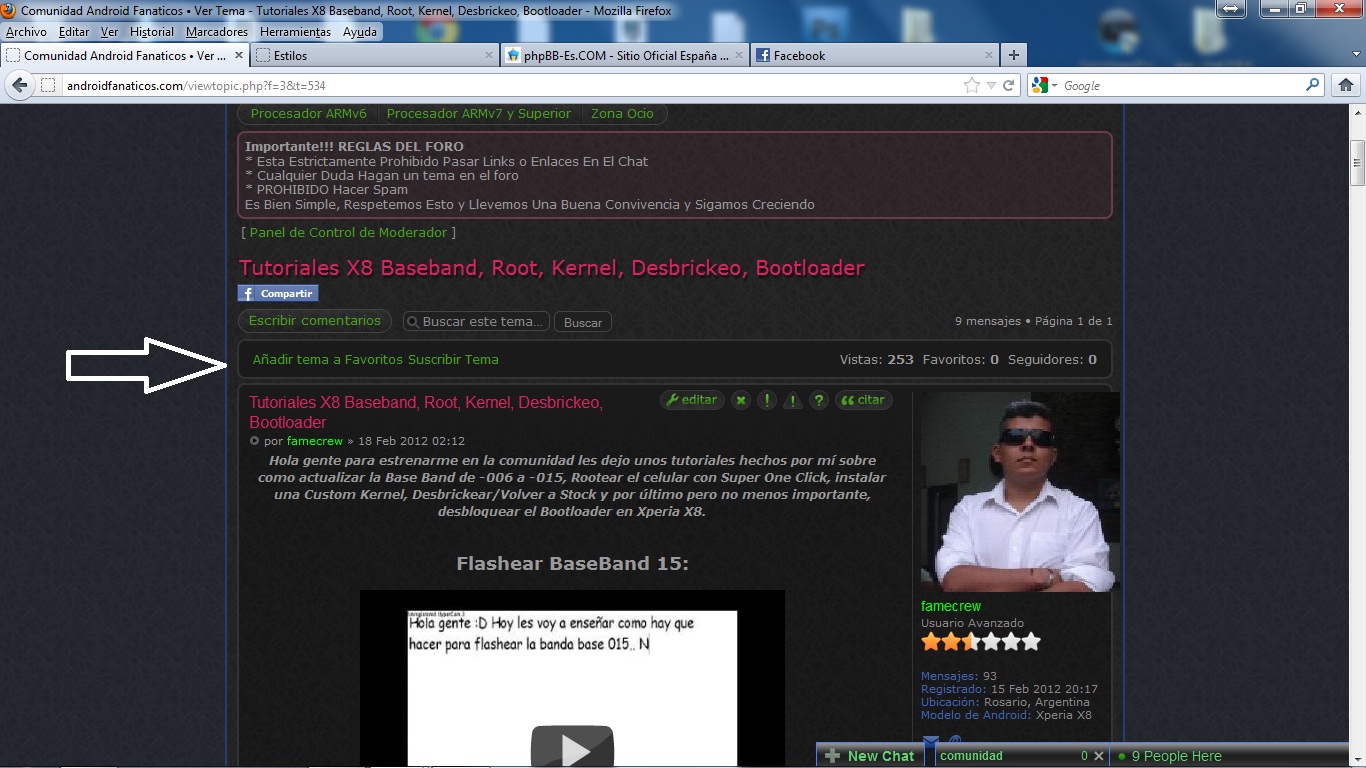The image size is (1366, 768).
Task: Reload the page using the refresh icon
Action: pyautogui.click(x=1009, y=86)
